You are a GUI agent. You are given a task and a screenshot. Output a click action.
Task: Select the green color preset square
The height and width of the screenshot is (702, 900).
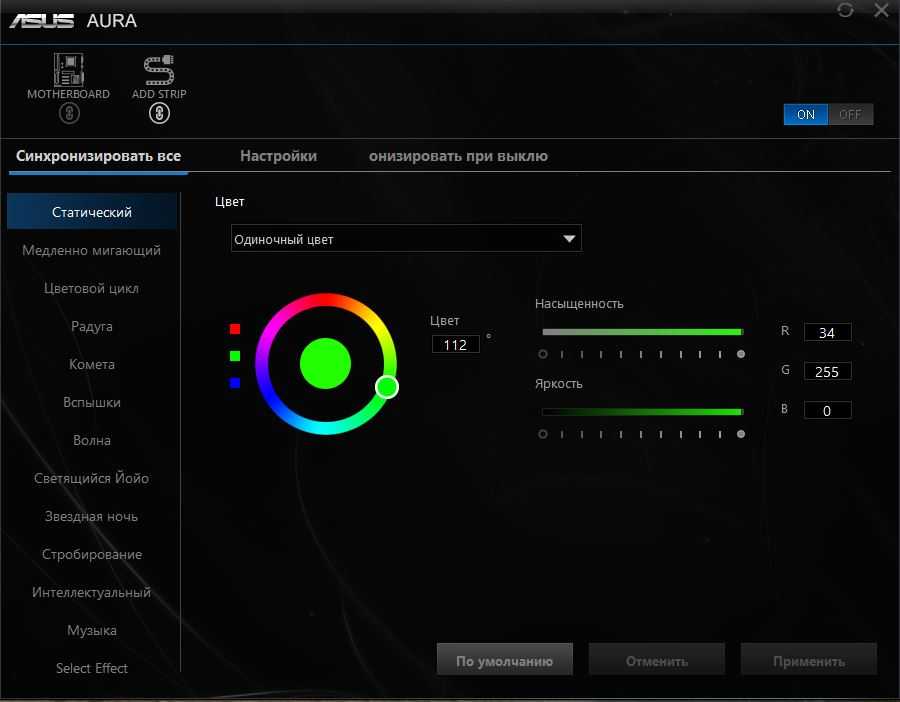pos(235,355)
